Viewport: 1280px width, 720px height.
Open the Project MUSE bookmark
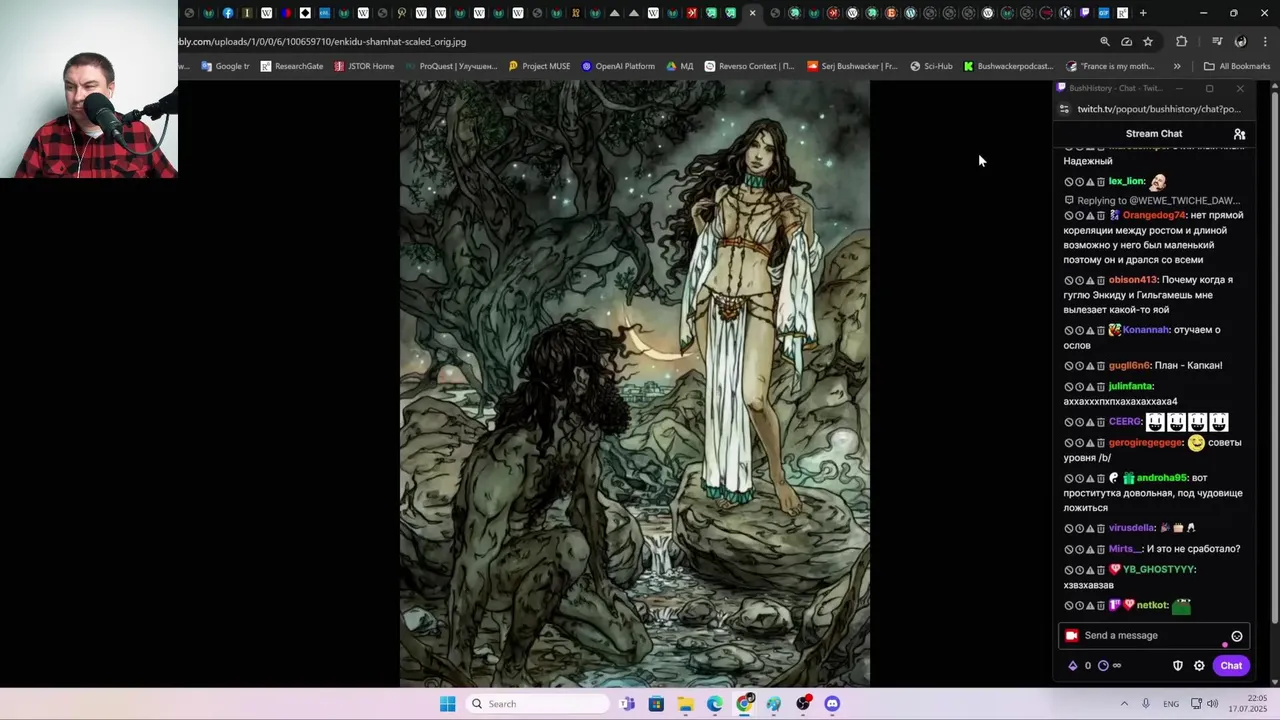tap(539, 67)
